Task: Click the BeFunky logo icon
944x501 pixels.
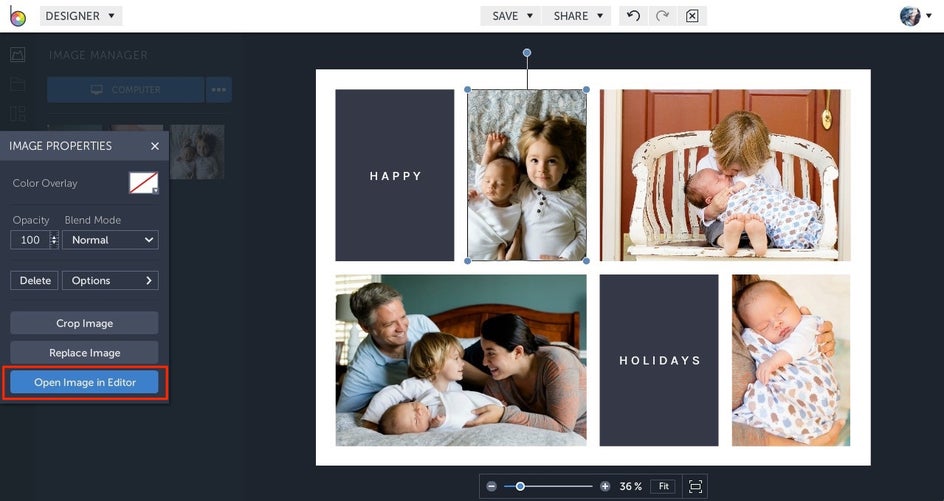Action: click(x=17, y=17)
